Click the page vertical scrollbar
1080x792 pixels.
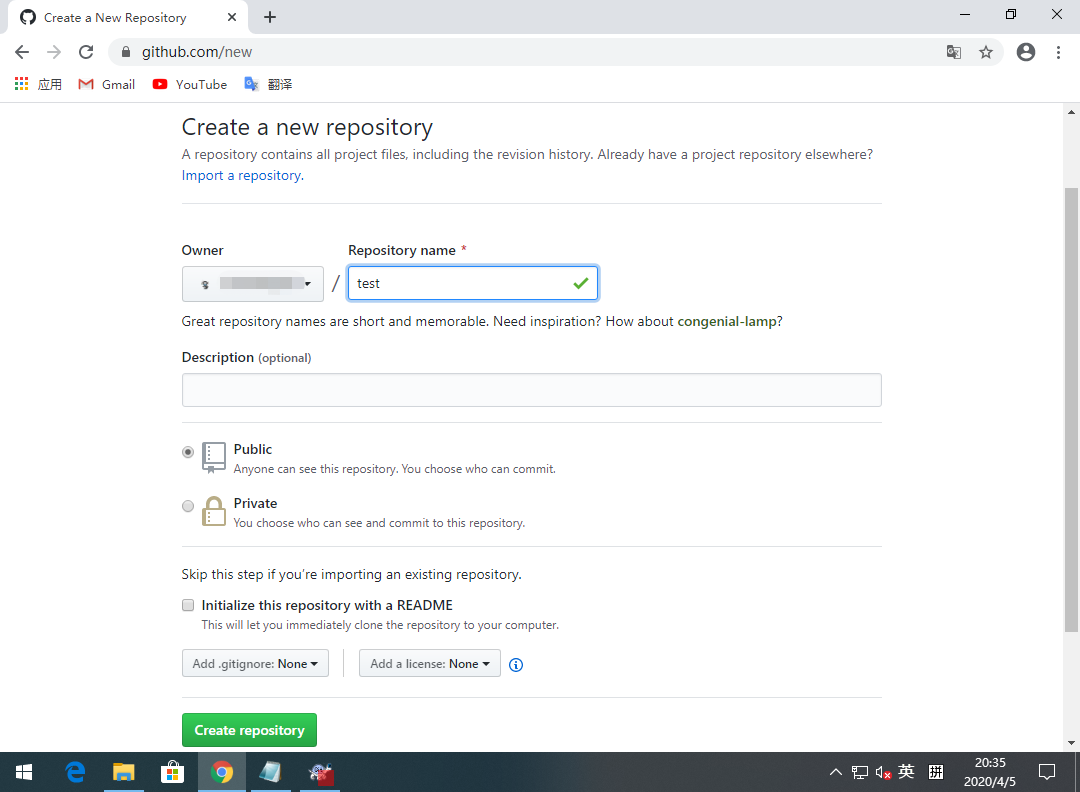pyautogui.click(x=1071, y=409)
